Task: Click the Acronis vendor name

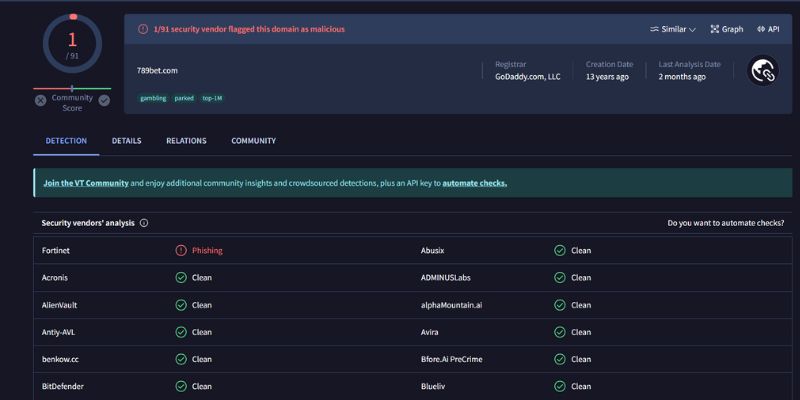Action: (x=55, y=278)
